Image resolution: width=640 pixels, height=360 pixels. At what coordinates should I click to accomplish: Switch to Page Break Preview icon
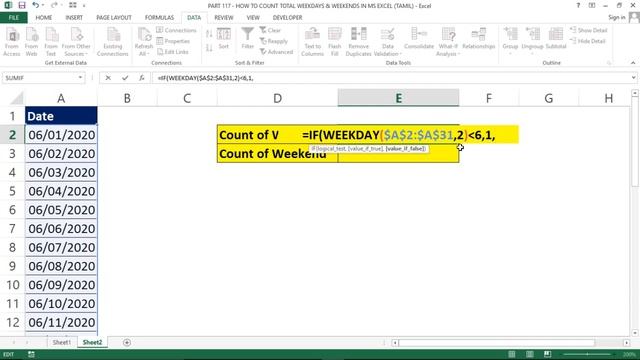pyautogui.click(x=547, y=354)
